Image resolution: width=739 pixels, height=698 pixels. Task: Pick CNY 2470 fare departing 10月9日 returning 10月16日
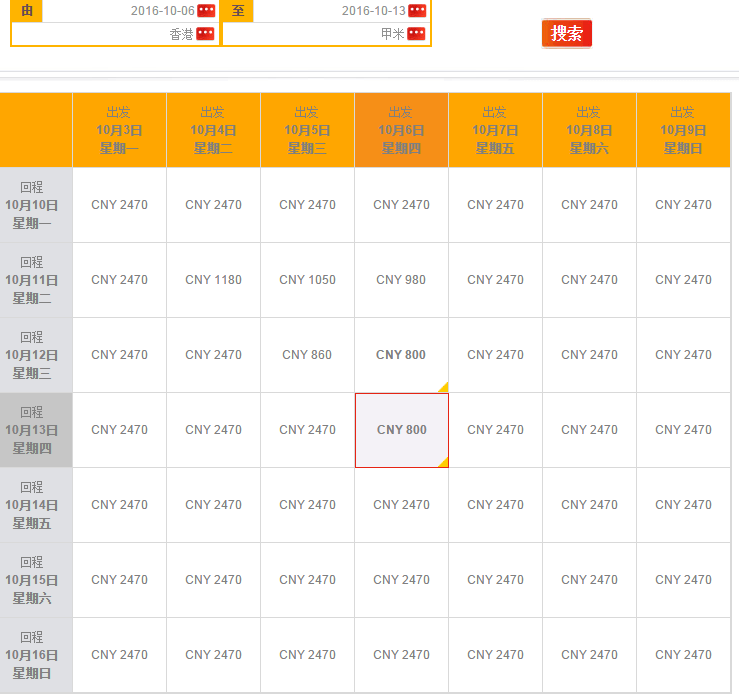[683, 655]
